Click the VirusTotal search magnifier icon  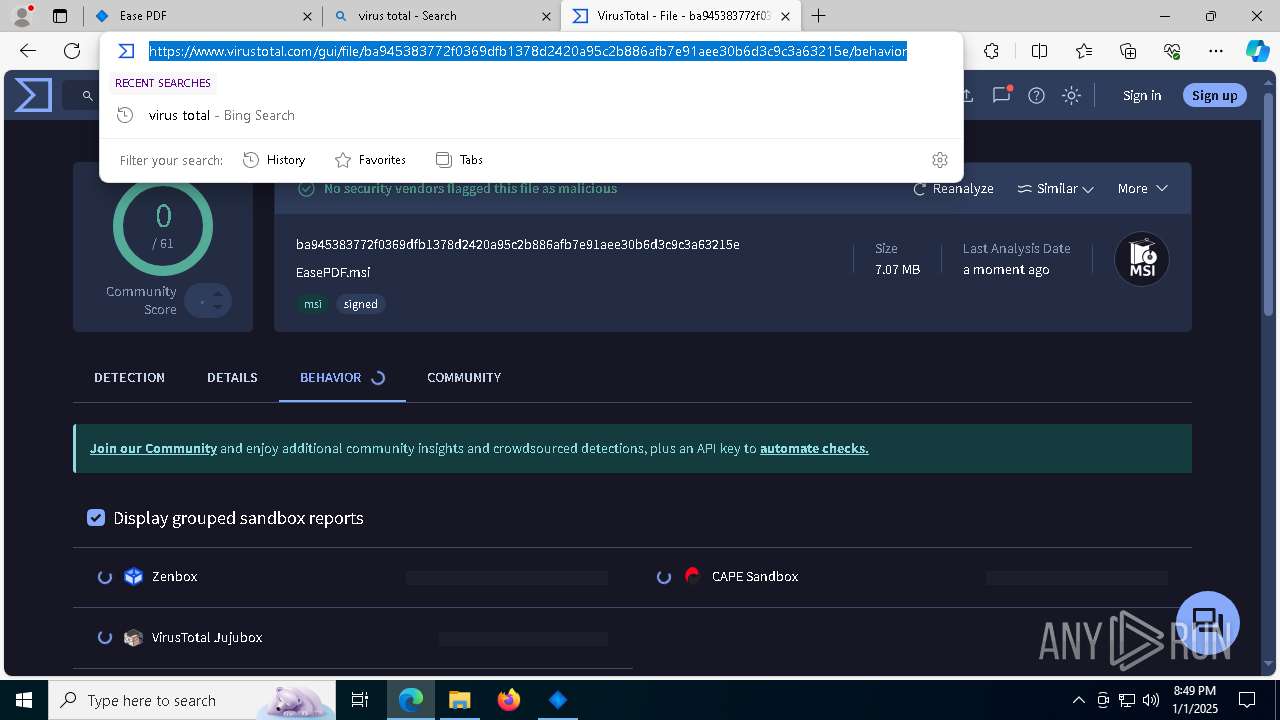[87, 96]
